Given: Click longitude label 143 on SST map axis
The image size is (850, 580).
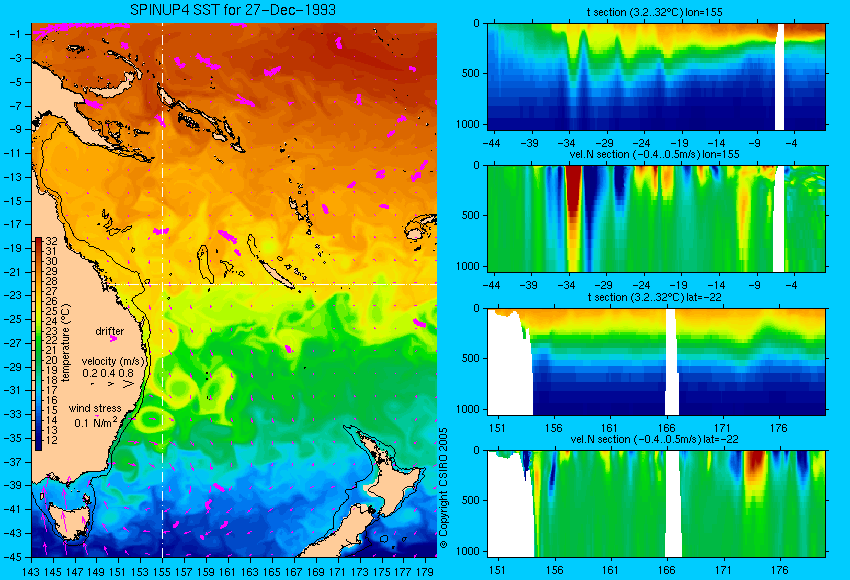Looking at the screenshot, I should [x=31, y=571].
